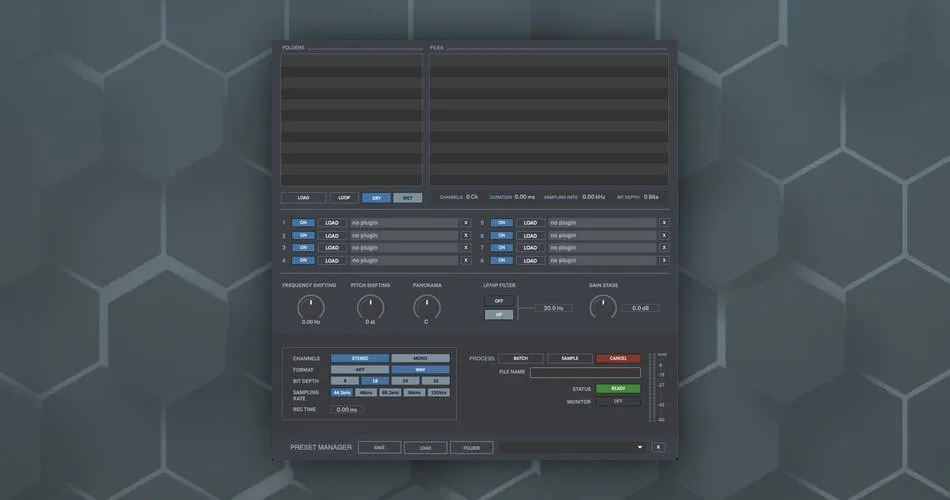
Task: Load a plugin into slot 4
Action: click(332, 260)
